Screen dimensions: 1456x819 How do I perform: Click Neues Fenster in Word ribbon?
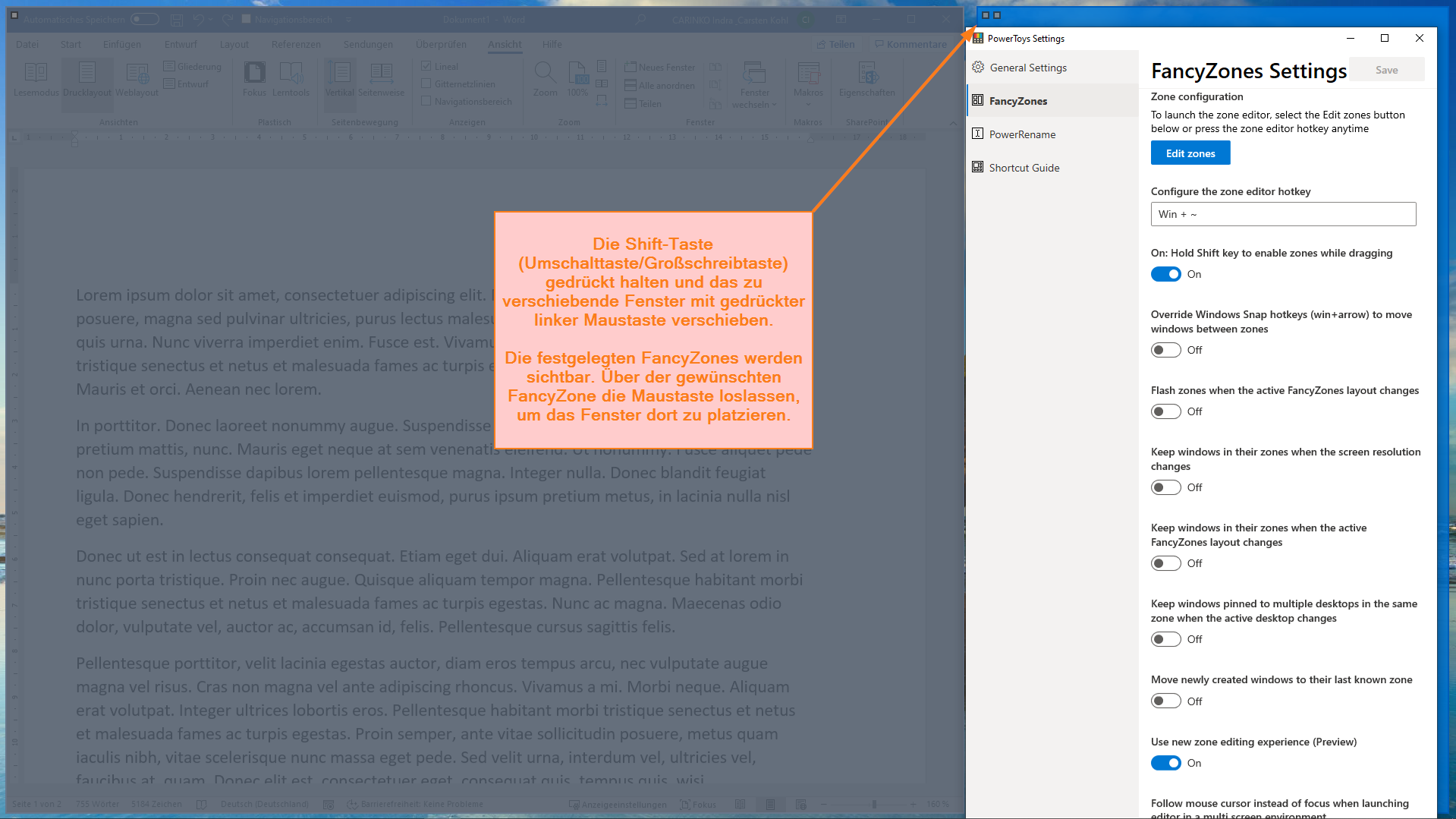click(659, 68)
